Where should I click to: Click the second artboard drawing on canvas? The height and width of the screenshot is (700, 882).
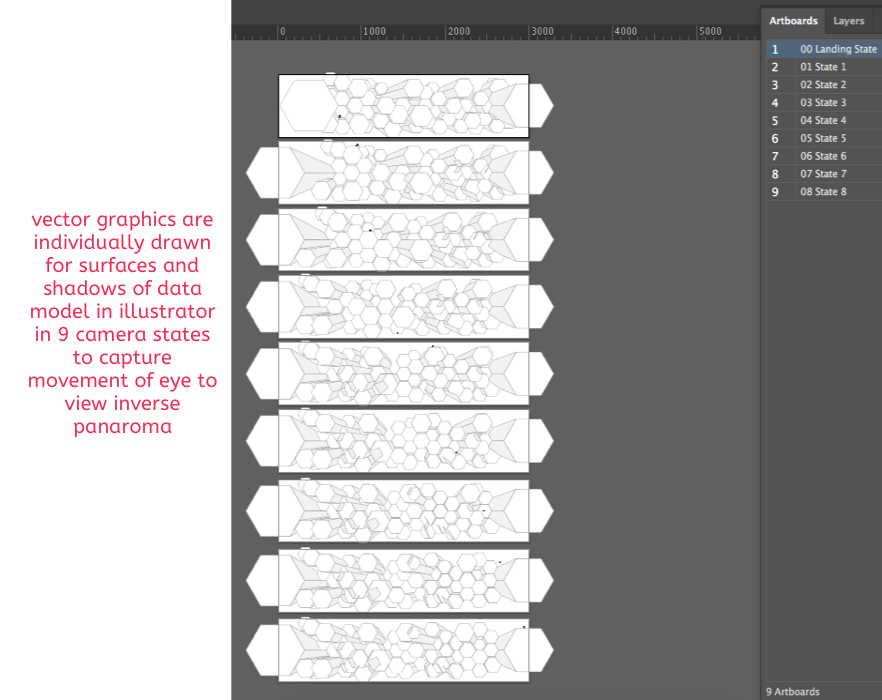[403, 173]
